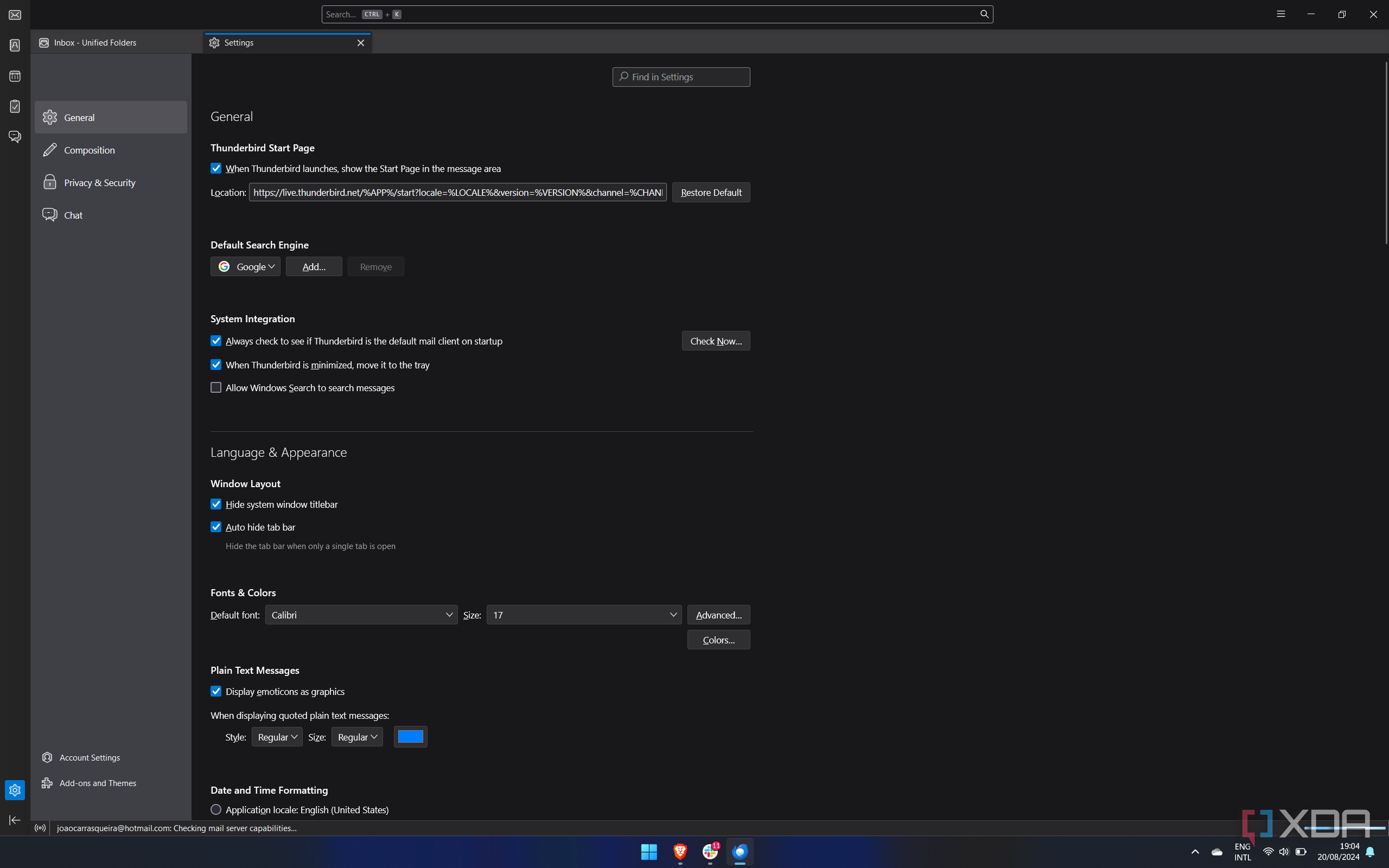Click the online status icon in status bar

point(40,828)
